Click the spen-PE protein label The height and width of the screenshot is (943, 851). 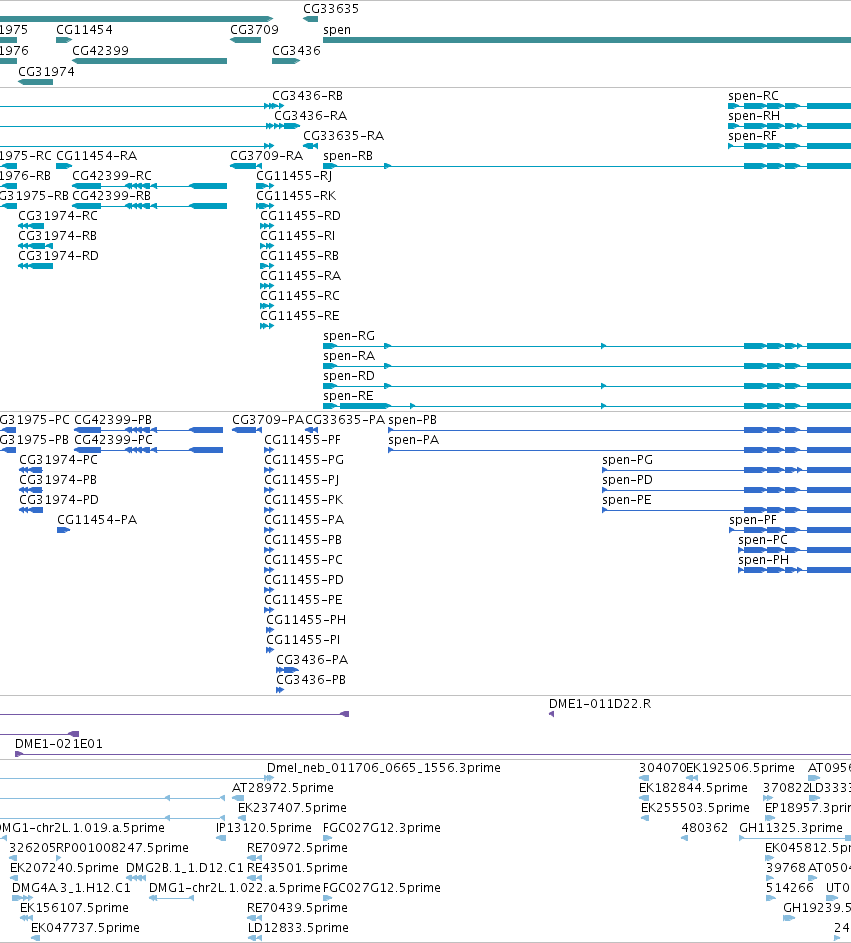[627, 500]
